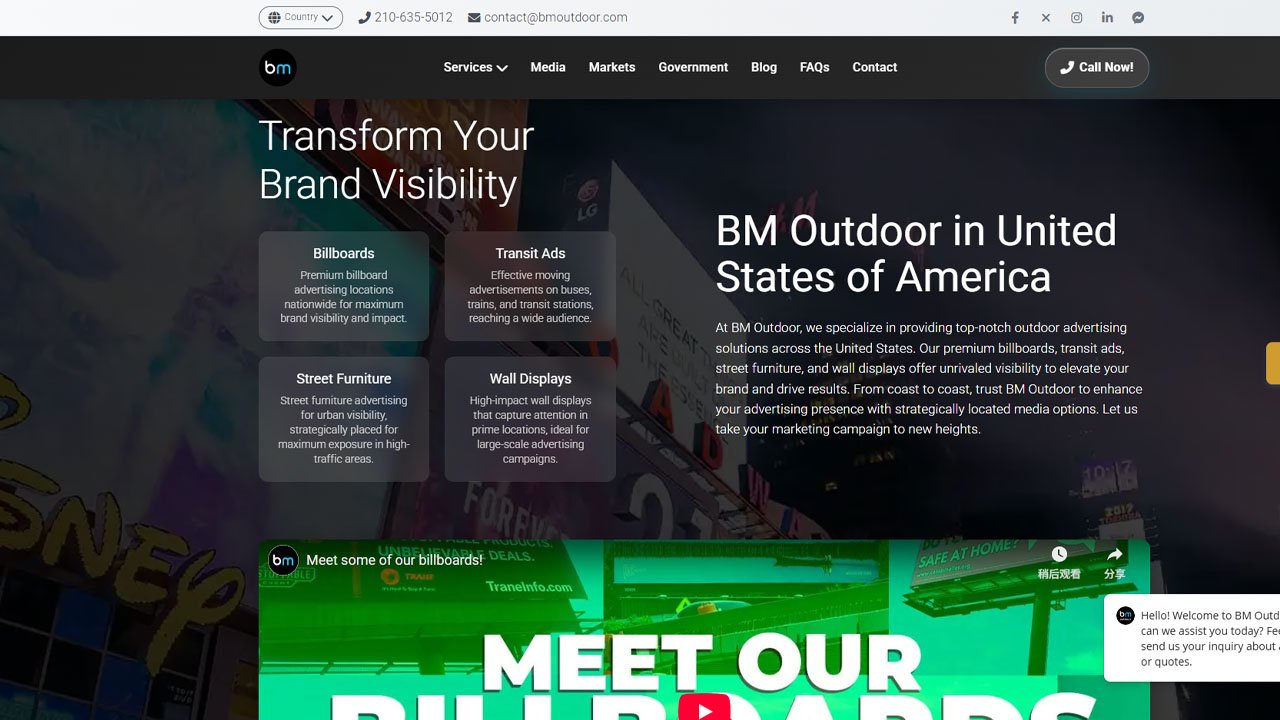Click the 'Transform Your Brand Visibility' heading
This screenshot has height=720, width=1280.
coord(397,160)
